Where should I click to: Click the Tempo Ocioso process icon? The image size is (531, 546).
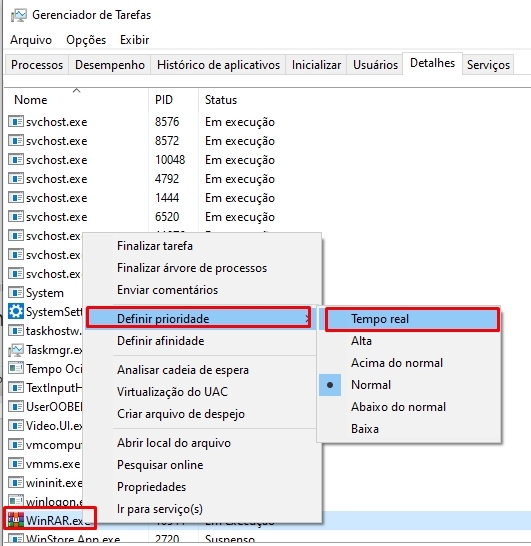pyautogui.click(x=16, y=368)
